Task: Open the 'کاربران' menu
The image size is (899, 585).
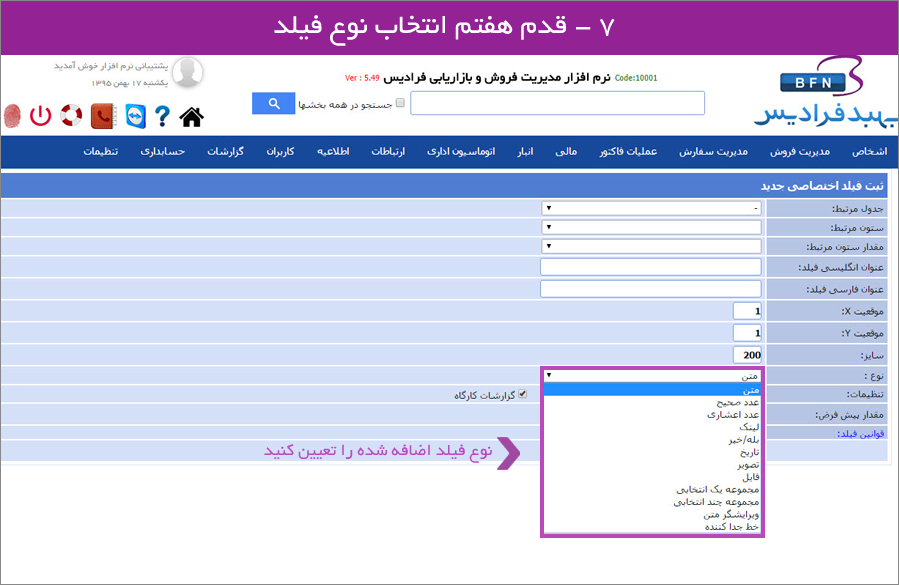Action: 280,151
